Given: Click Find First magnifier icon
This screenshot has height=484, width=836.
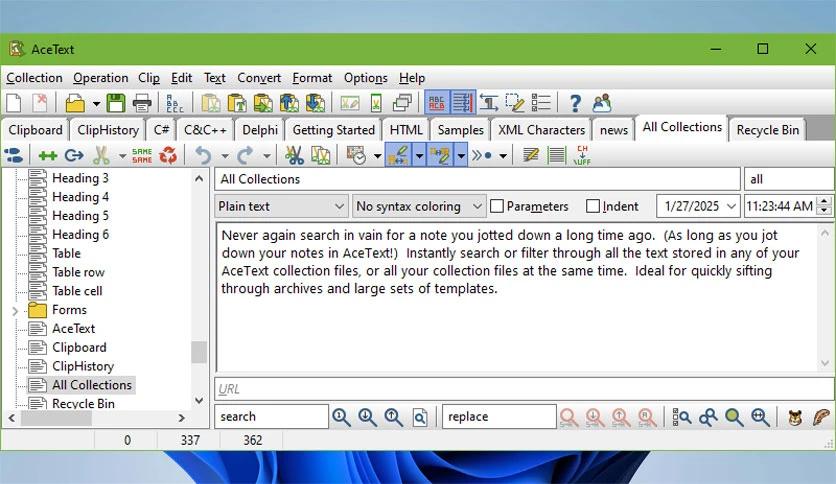Looking at the screenshot, I should [x=341, y=417].
